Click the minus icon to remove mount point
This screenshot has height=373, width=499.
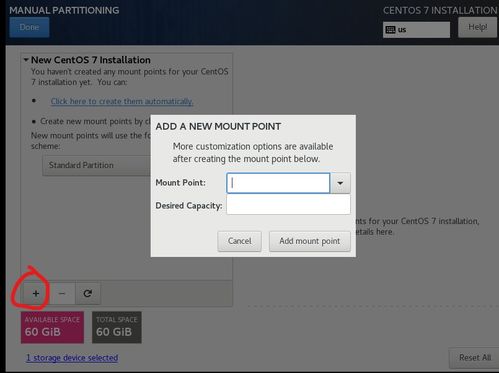62,293
